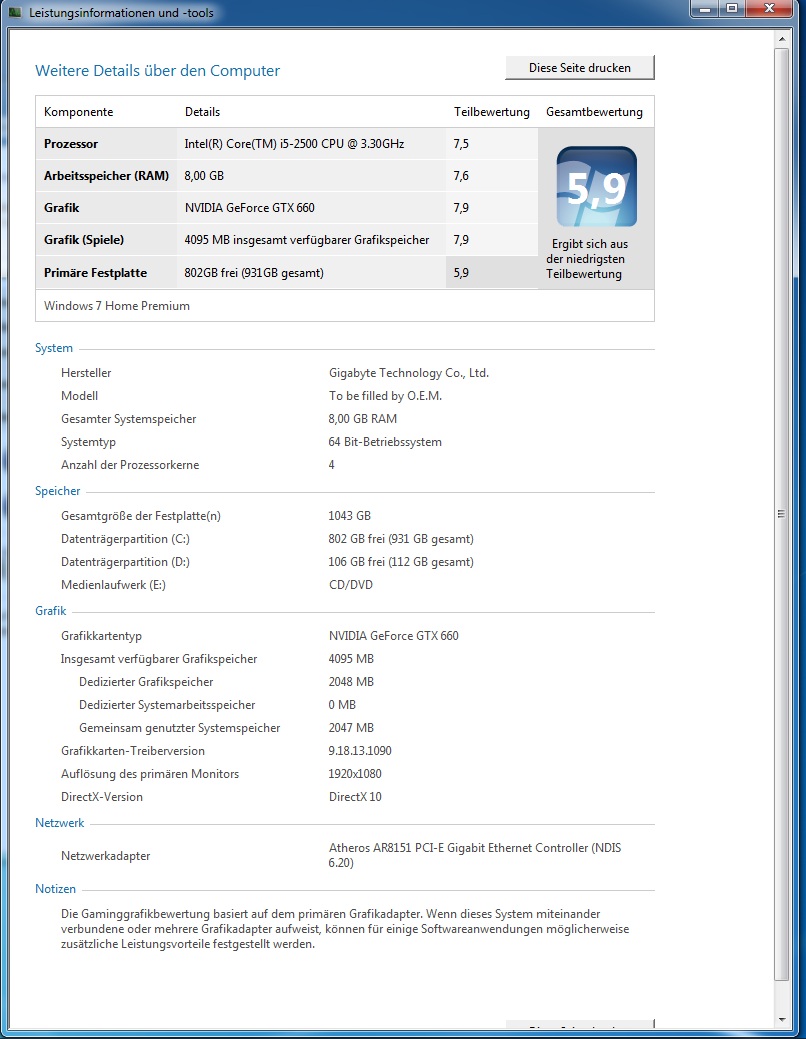Click the Details column header
Viewport: 806px width, 1039px height.
coord(202,112)
